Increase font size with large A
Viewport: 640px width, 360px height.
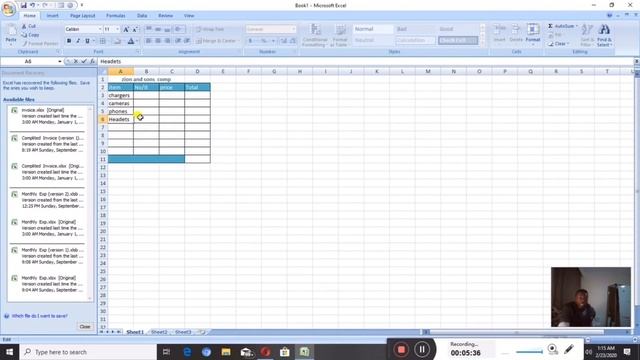coord(126,29)
